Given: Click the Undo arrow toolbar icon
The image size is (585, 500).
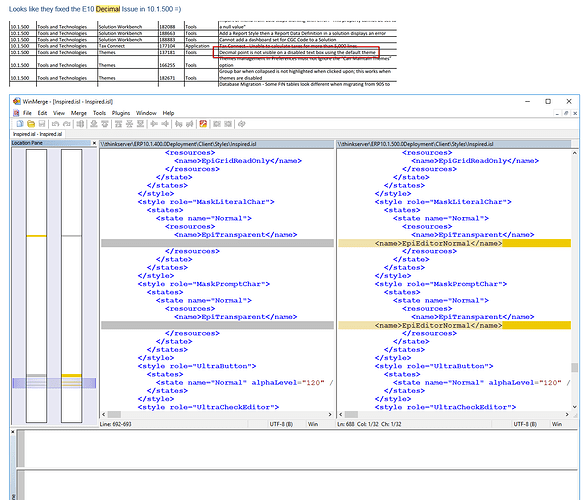Looking at the screenshot, I should pyautogui.click(x=56, y=124).
